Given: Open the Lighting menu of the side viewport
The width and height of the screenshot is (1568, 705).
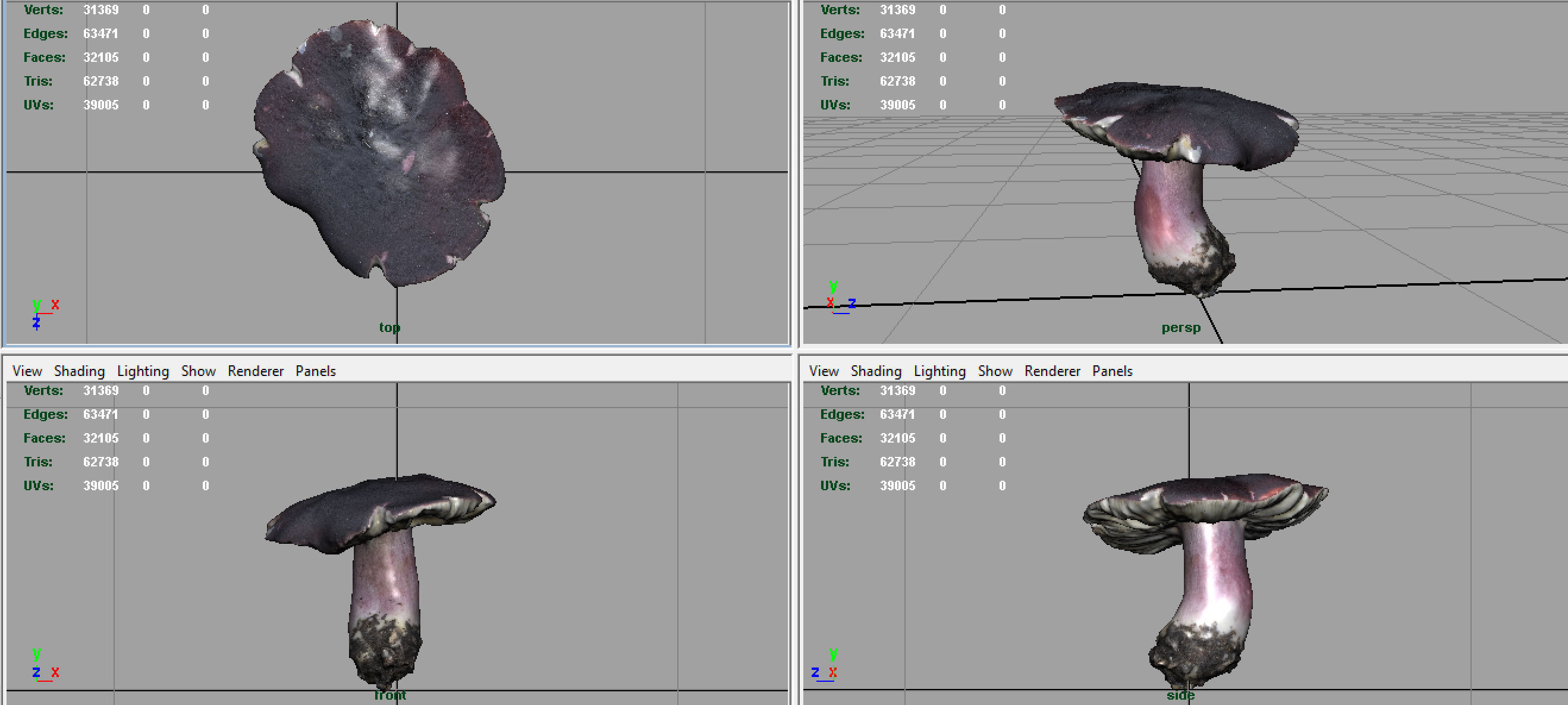Looking at the screenshot, I should pyautogui.click(x=939, y=371).
